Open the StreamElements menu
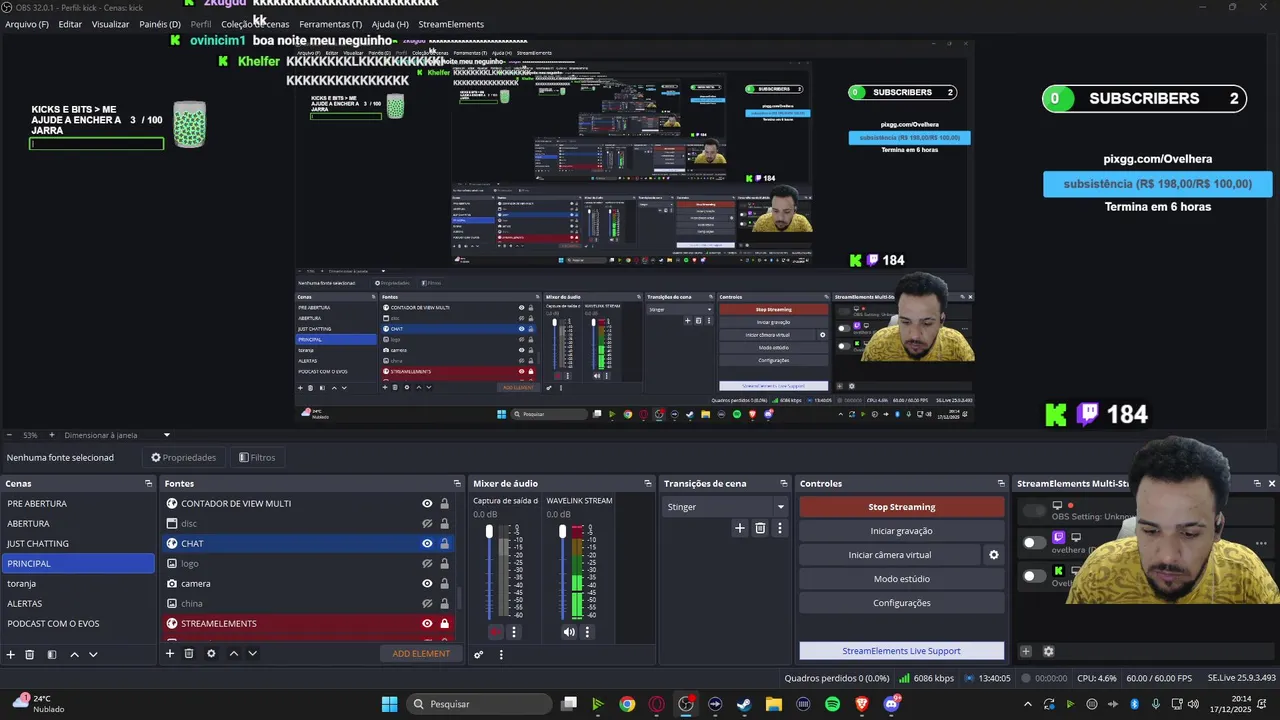 pyautogui.click(x=451, y=24)
